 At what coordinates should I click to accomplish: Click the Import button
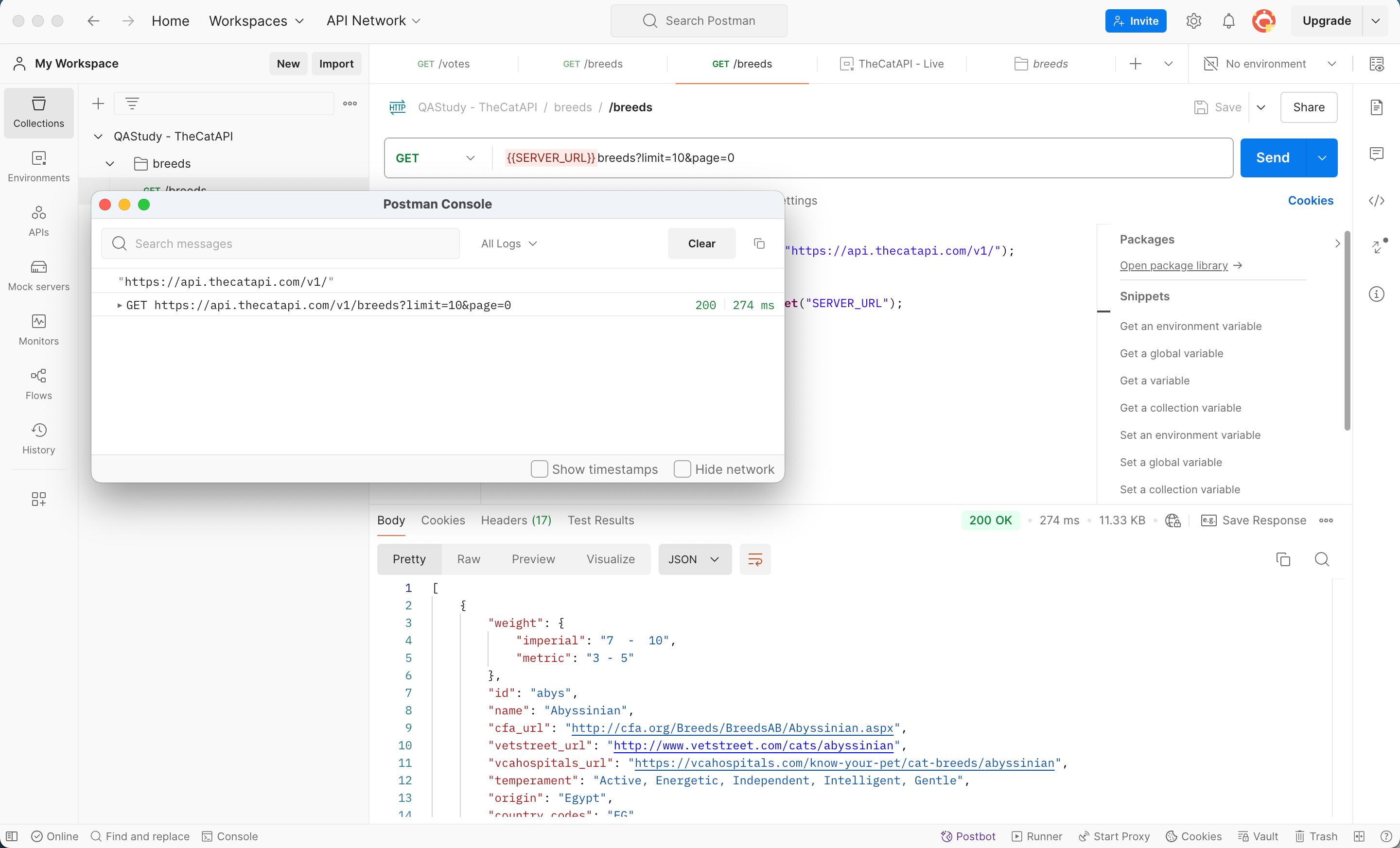tap(336, 64)
